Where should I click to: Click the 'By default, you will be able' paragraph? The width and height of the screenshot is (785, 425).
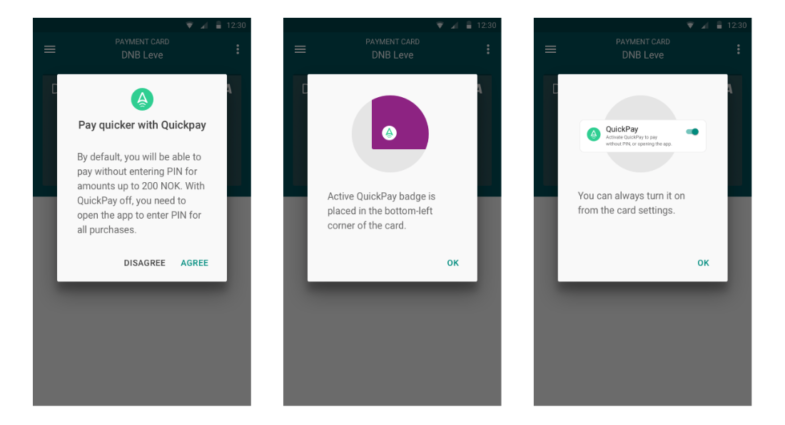point(141,193)
